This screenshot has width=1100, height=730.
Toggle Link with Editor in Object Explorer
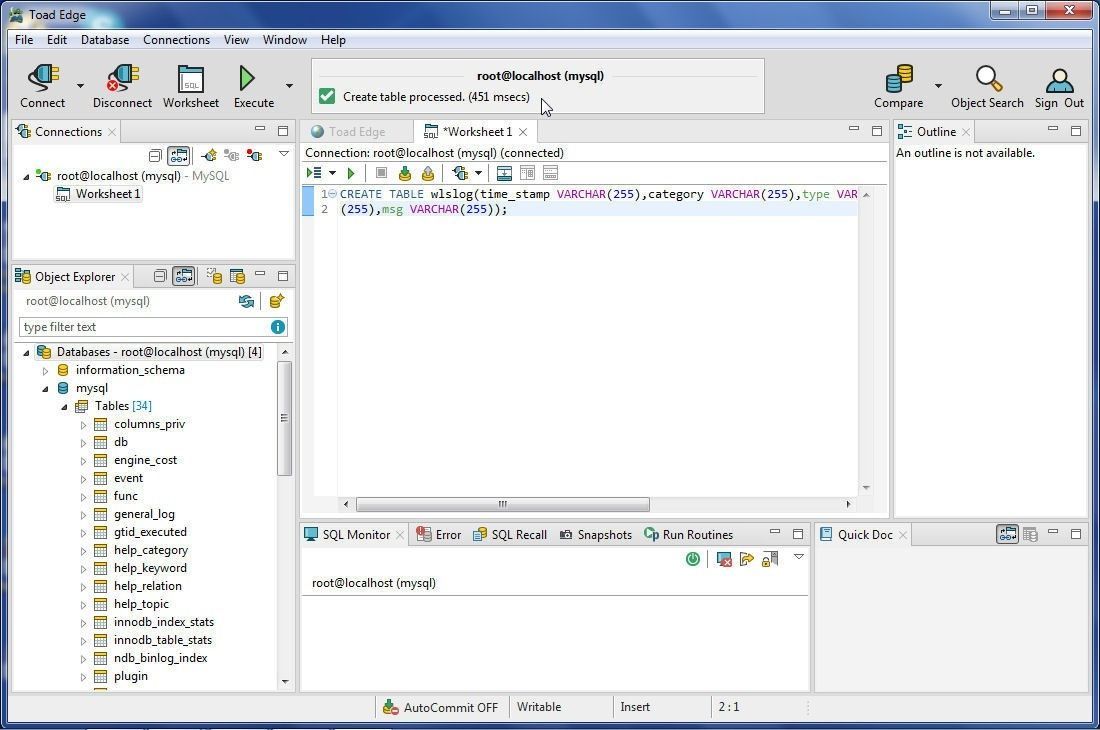click(184, 276)
